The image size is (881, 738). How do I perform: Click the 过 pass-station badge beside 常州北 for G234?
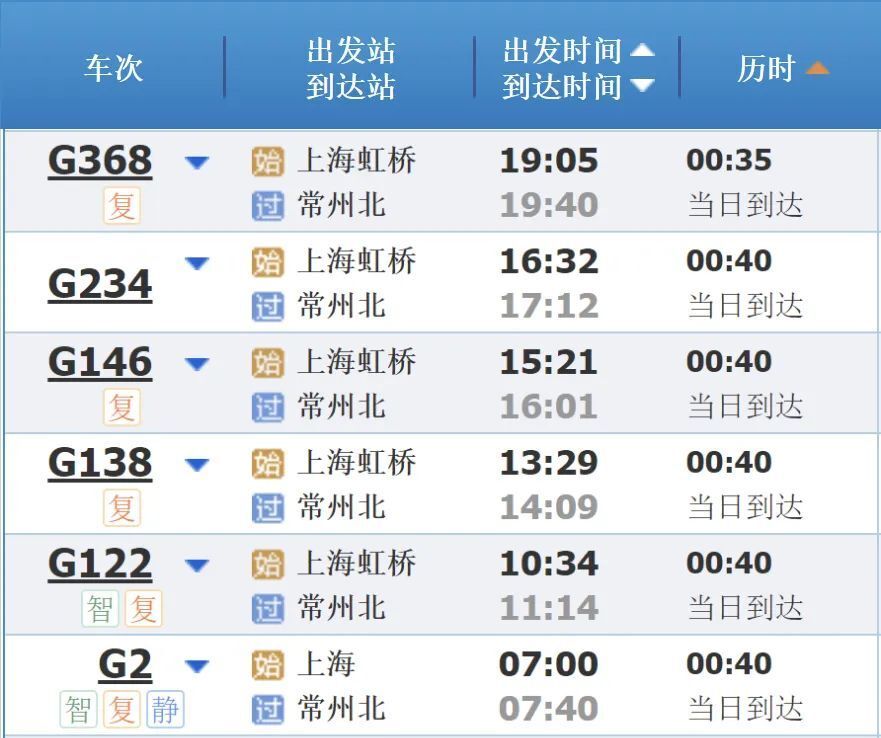tap(268, 306)
